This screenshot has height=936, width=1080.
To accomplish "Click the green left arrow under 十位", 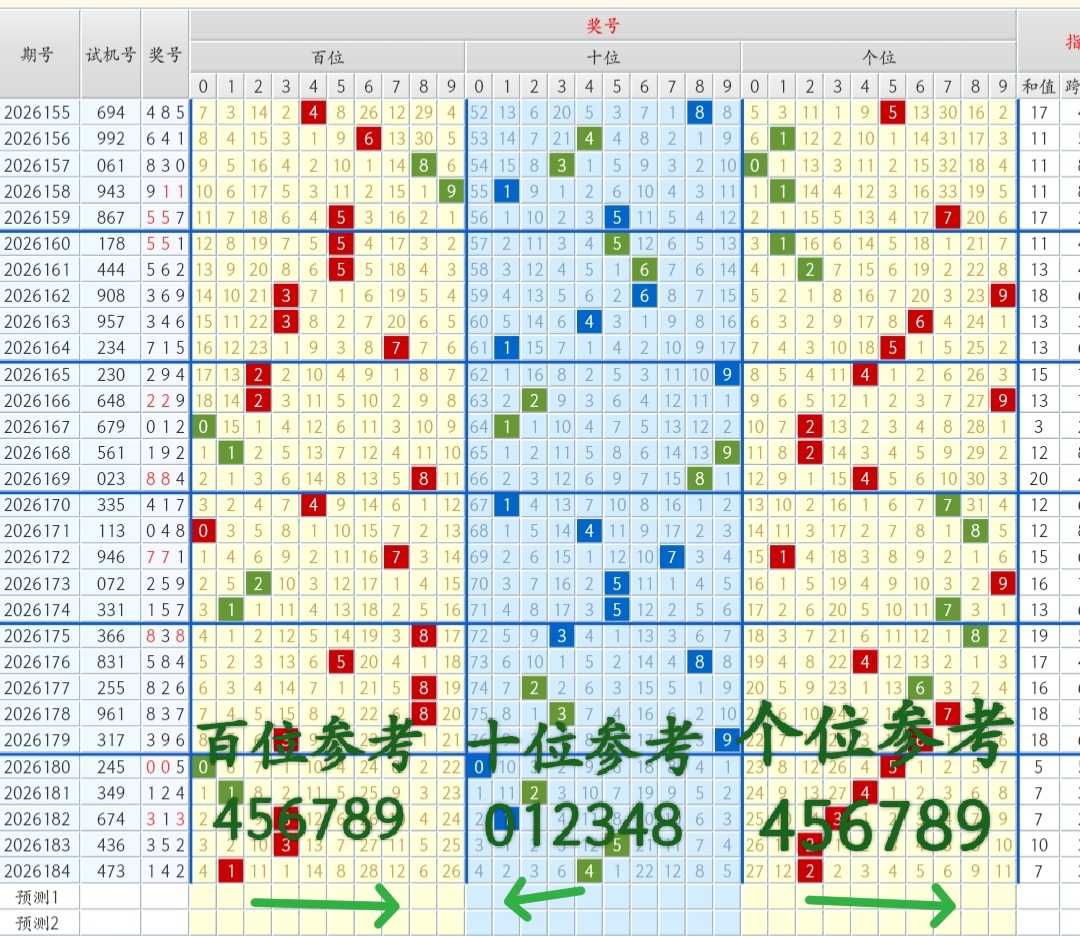I will (544, 897).
